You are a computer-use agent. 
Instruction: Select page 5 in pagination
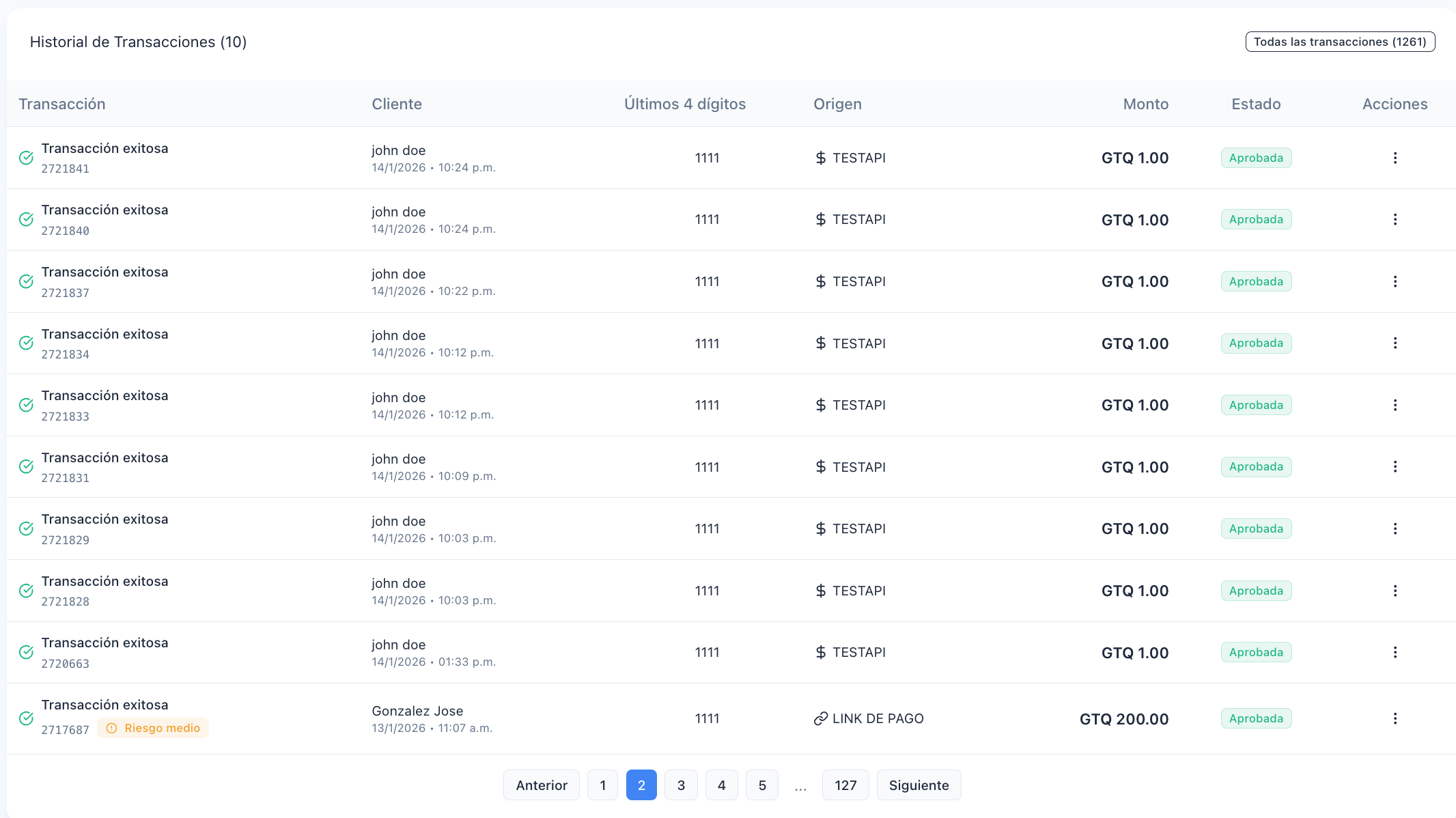762,785
